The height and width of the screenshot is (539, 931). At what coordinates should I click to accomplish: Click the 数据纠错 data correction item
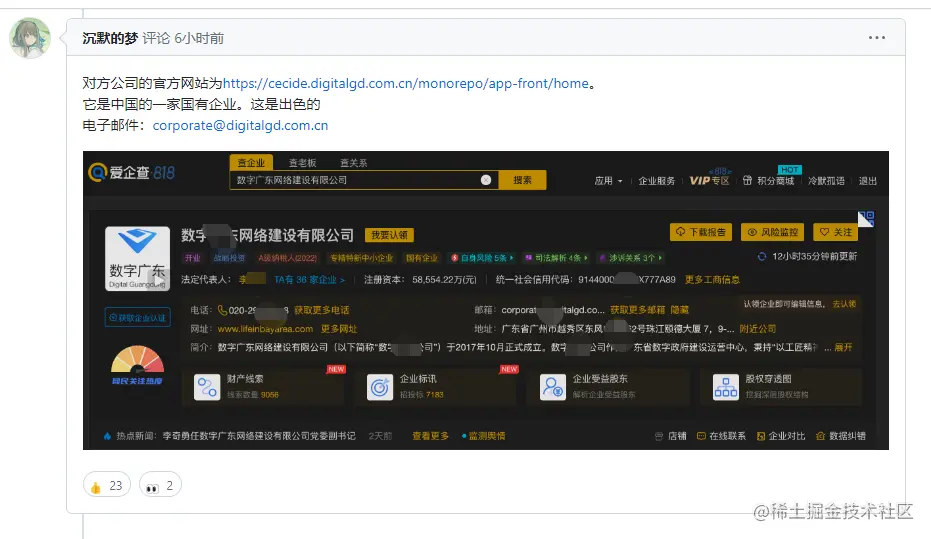841,436
